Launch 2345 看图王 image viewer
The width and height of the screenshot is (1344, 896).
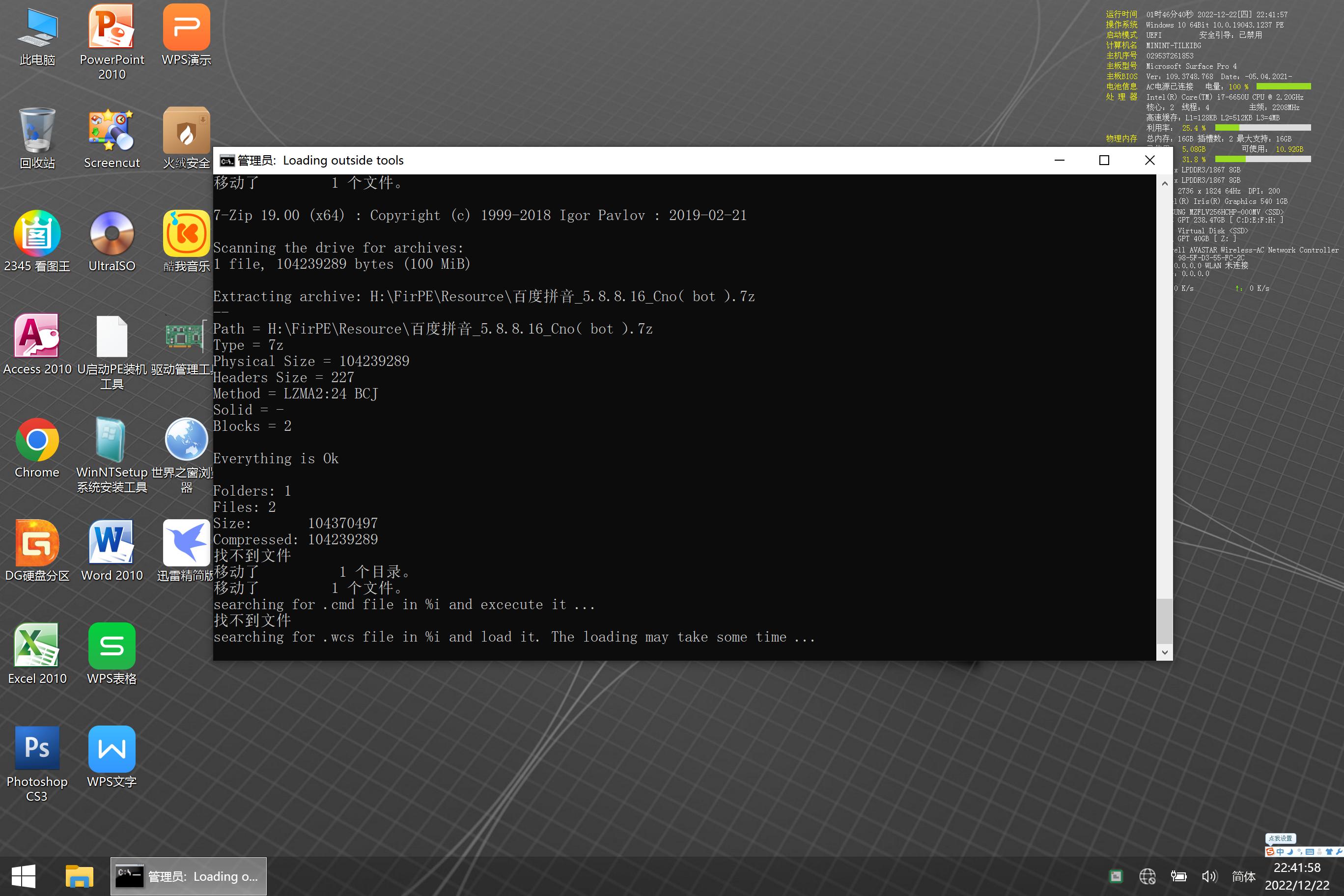pyautogui.click(x=37, y=241)
